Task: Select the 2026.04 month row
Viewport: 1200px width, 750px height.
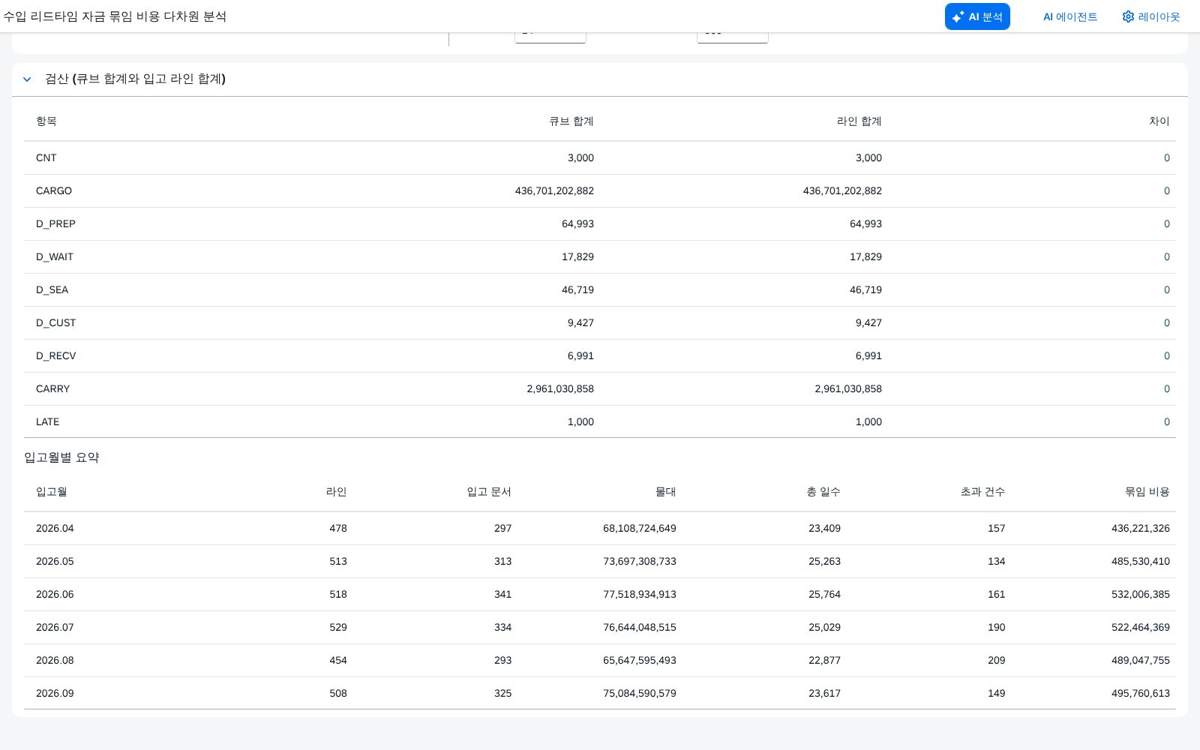Action: (600, 529)
